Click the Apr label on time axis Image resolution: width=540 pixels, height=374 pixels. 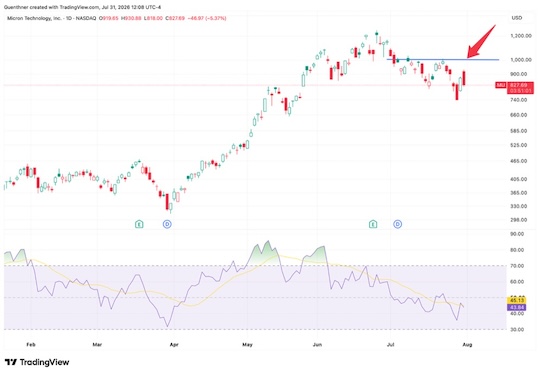click(174, 344)
